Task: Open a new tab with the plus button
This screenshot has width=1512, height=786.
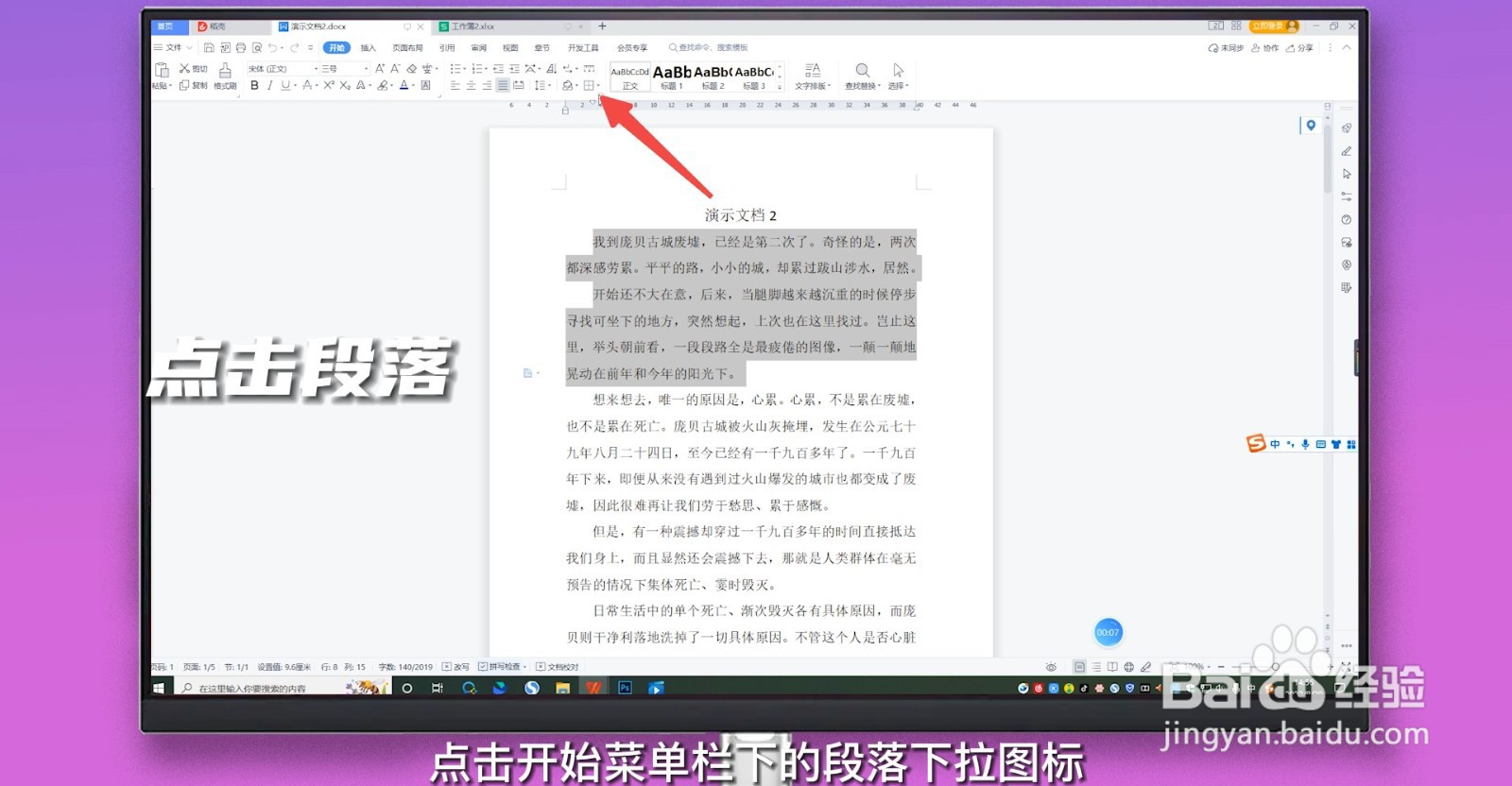Action: pyautogui.click(x=602, y=26)
